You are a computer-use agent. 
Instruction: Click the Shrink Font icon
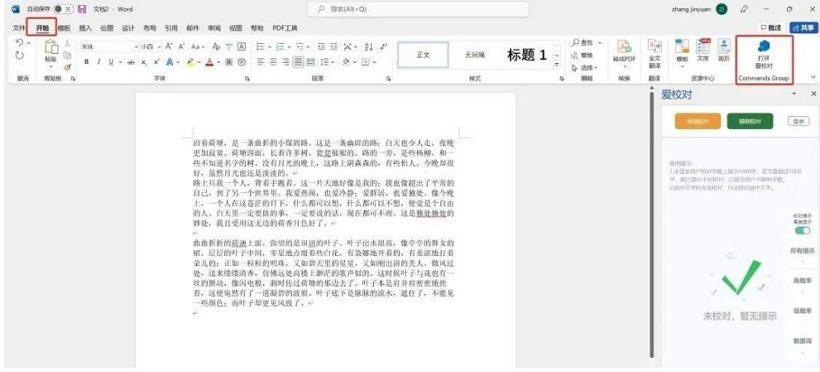point(181,47)
